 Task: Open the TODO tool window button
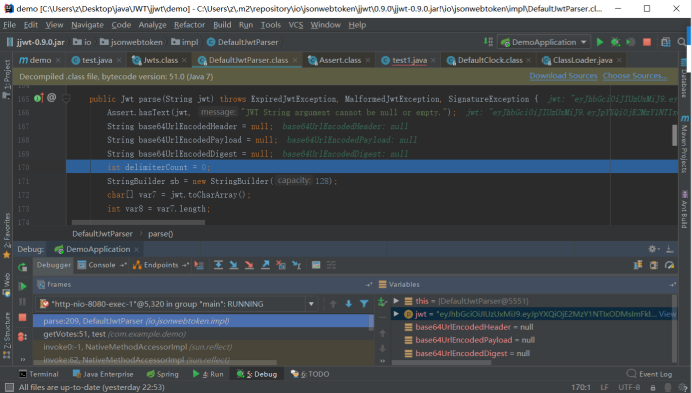click(x=310, y=374)
